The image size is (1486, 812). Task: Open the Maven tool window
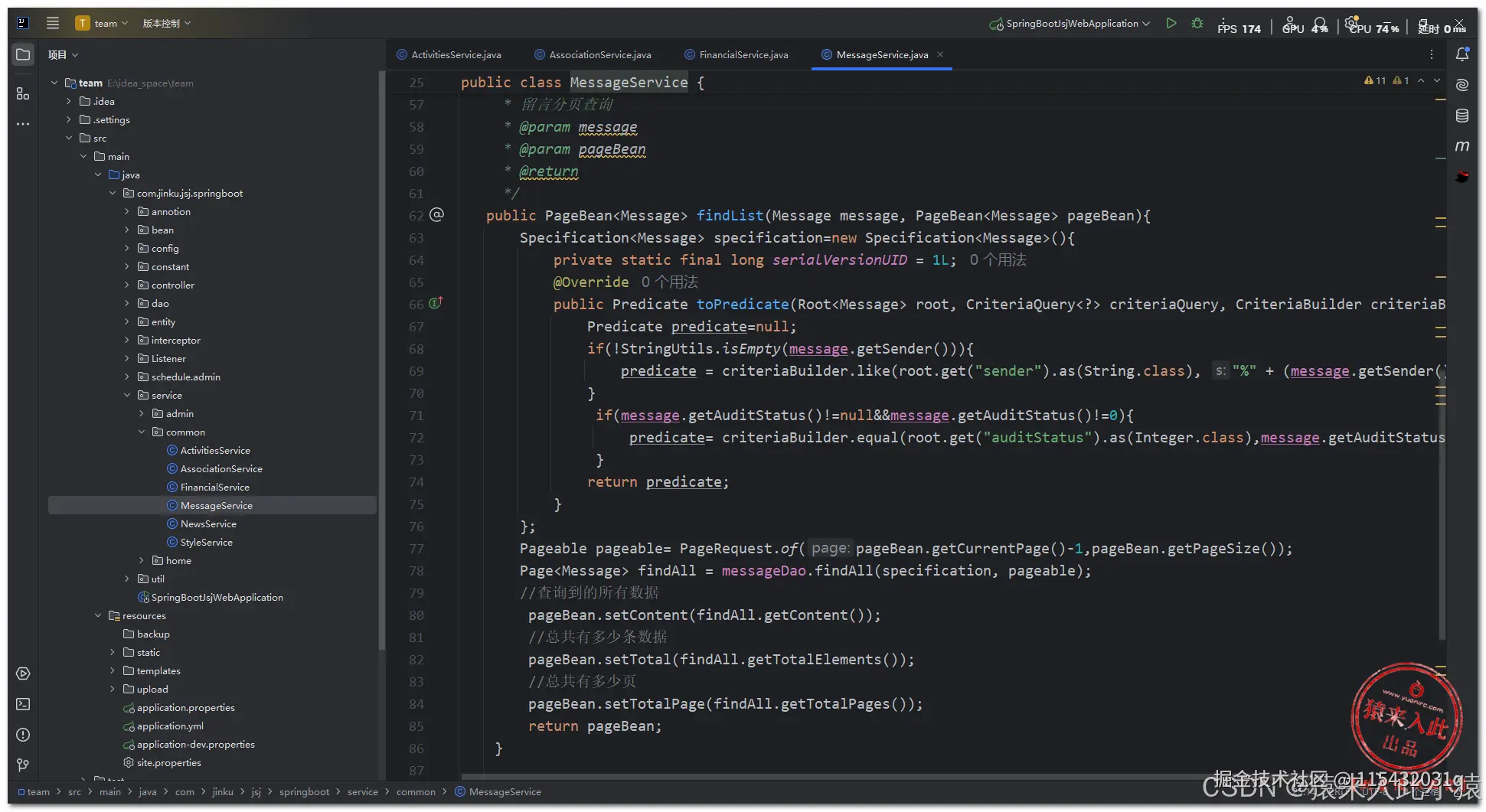tap(1462, 145)
